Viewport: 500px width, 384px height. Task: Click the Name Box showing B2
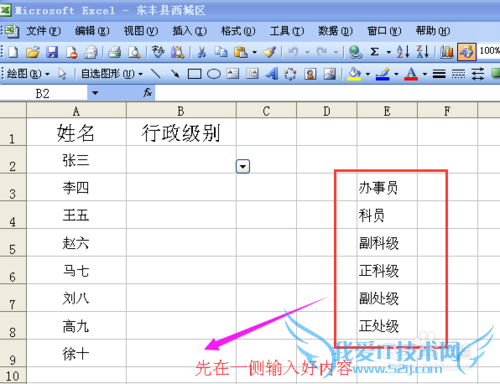43,93
